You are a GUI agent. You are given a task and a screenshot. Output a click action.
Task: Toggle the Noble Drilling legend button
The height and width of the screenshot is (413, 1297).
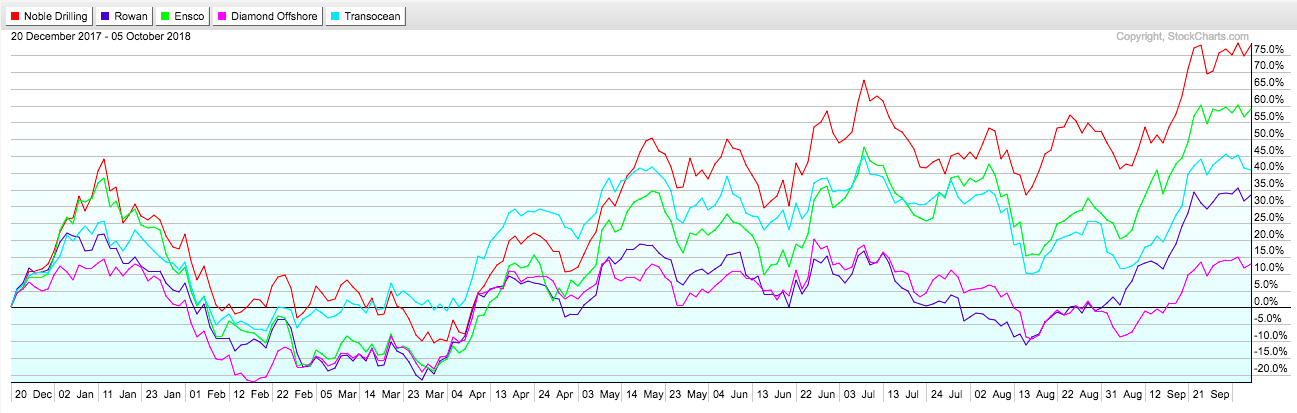coord(50,16)
